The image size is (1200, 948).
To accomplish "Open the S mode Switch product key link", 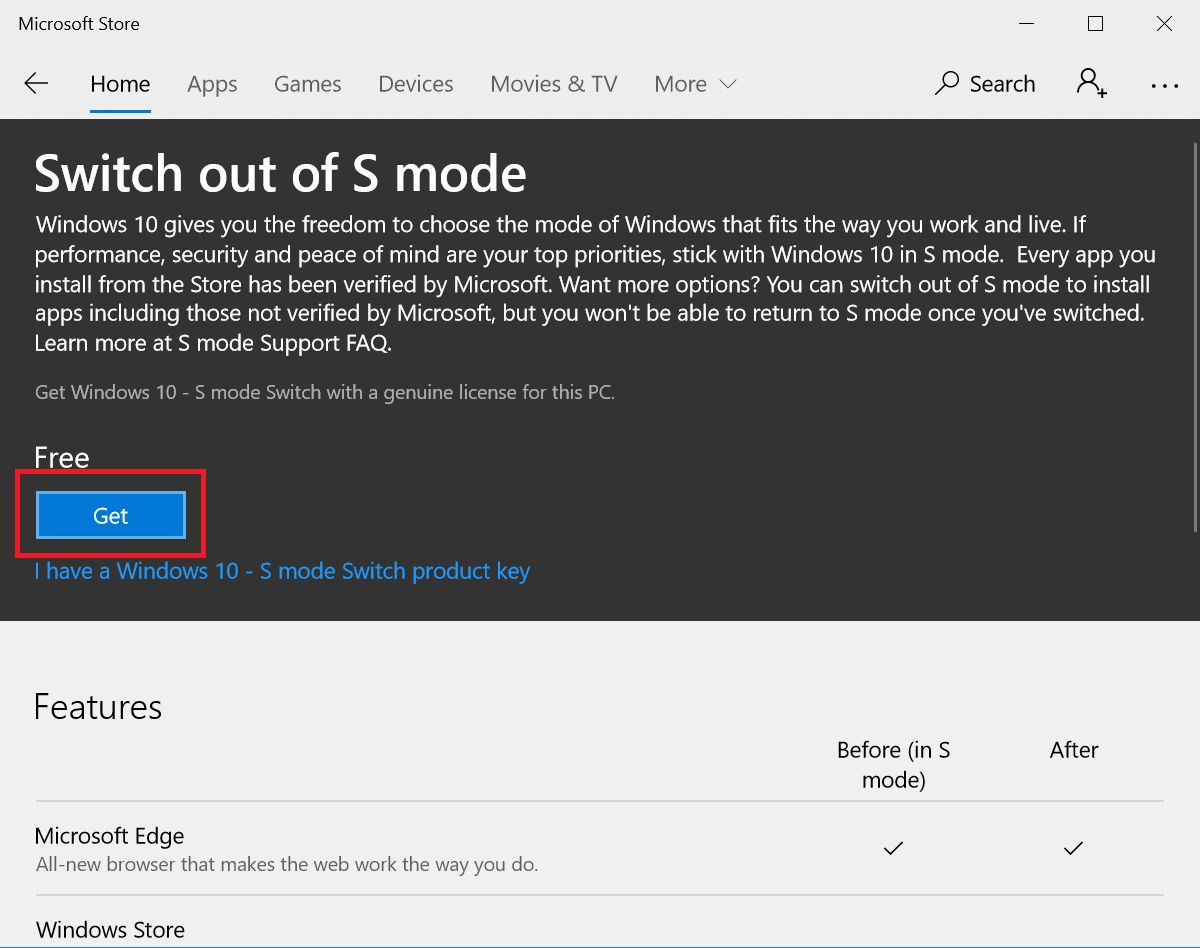I will [282, 571].
